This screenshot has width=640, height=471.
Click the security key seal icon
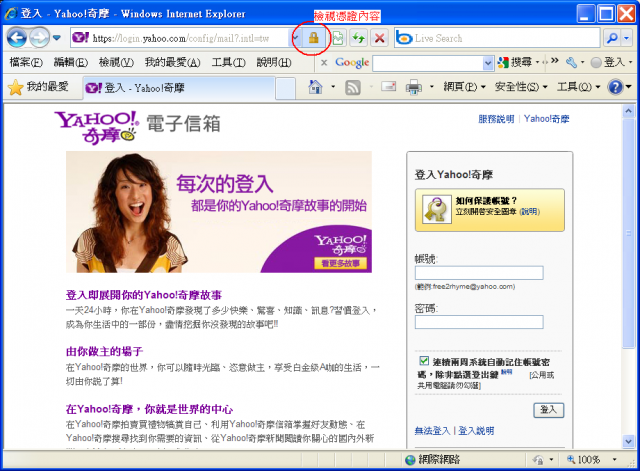[437, 209]
